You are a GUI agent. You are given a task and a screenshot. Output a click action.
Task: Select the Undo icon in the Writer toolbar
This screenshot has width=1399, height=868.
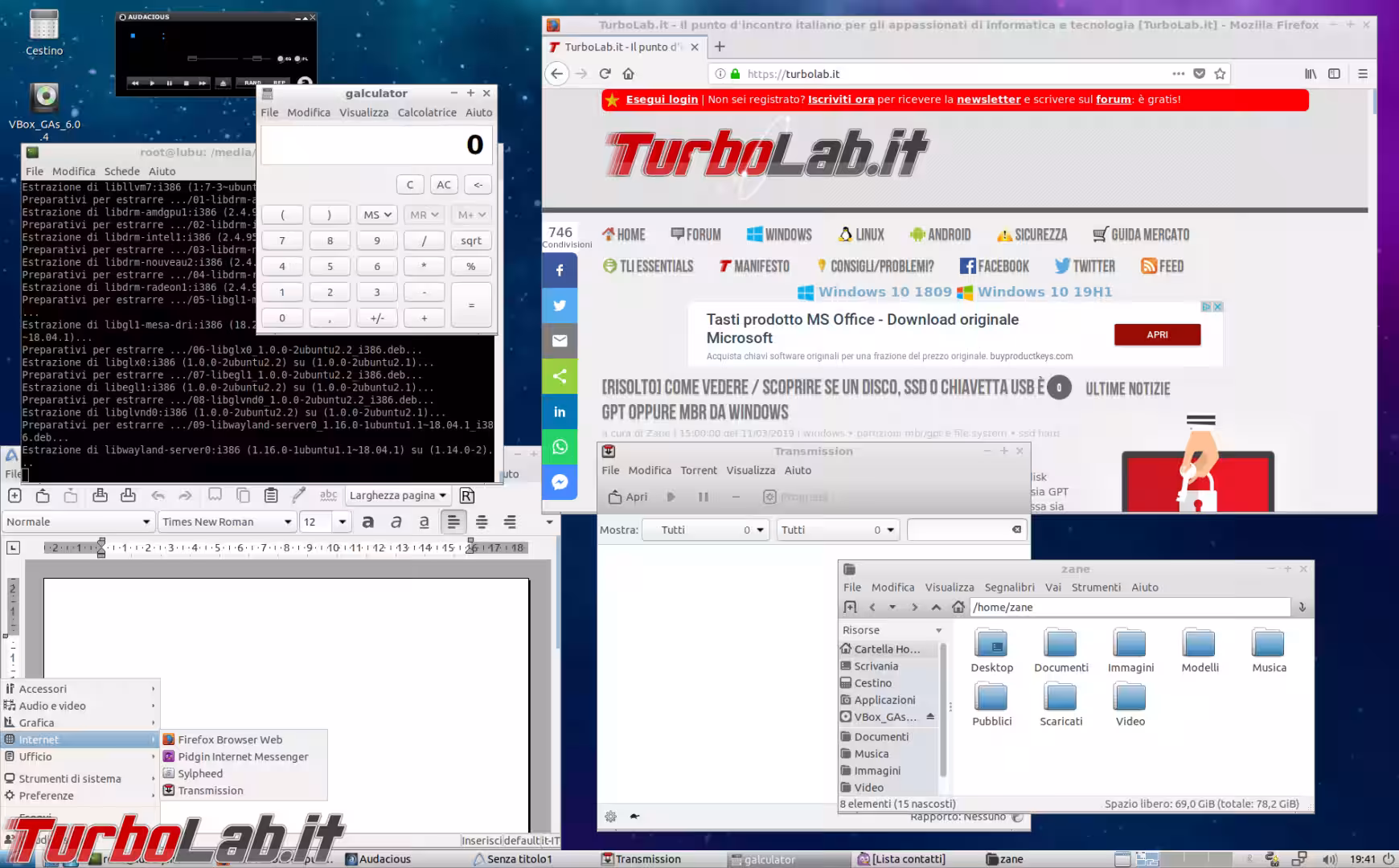158,495
